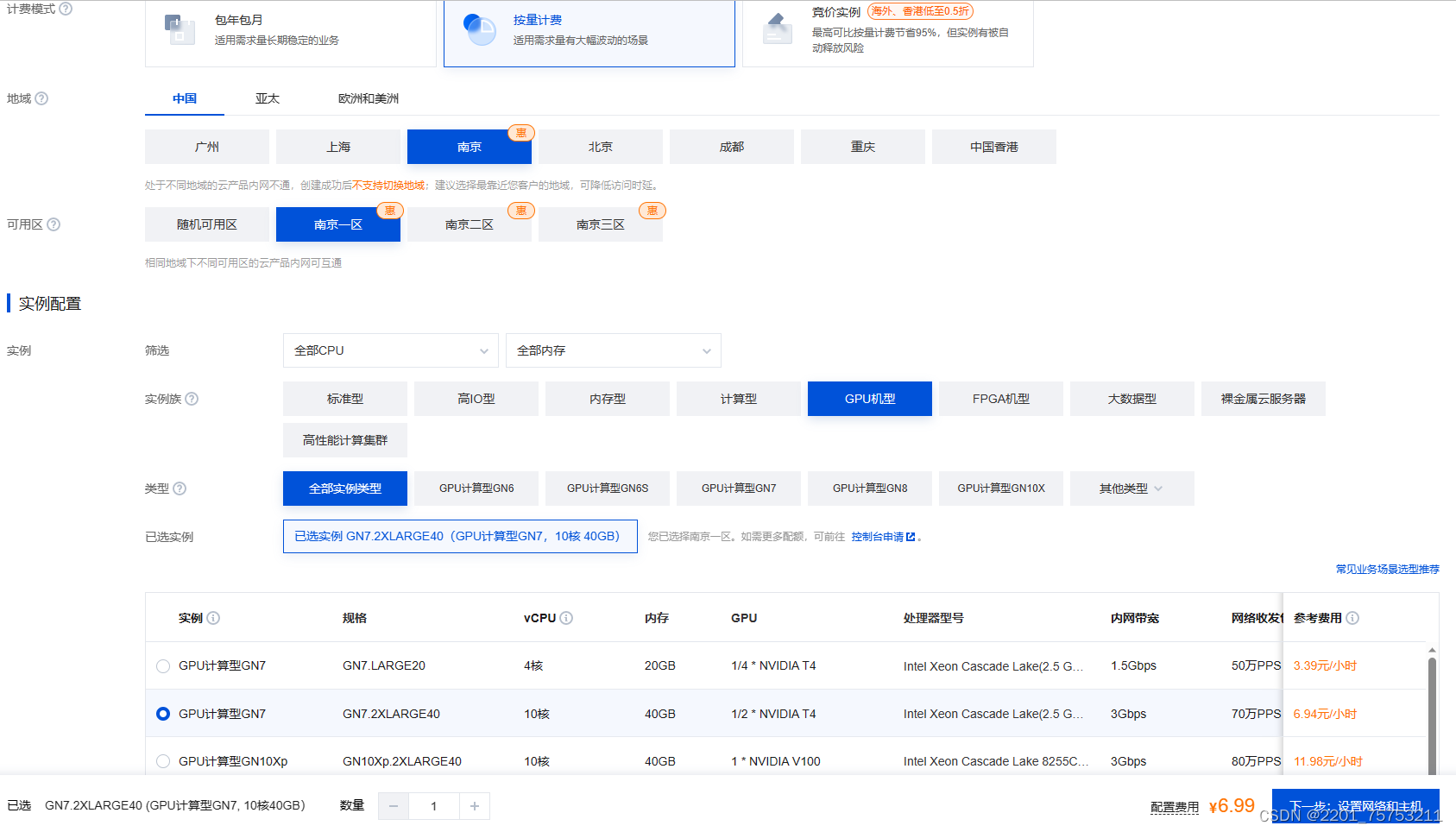Screen dimensions: 1456x832
Task: Open the 全部CPU filter dropdown
Action: click(x=391, y=350)
